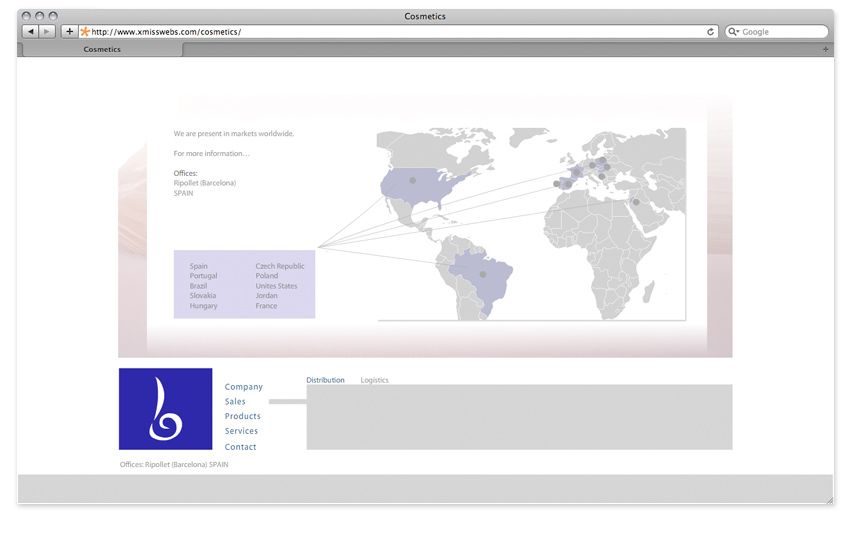Open the Contact page link
This screenshot has width=852, height=550.
241,447
